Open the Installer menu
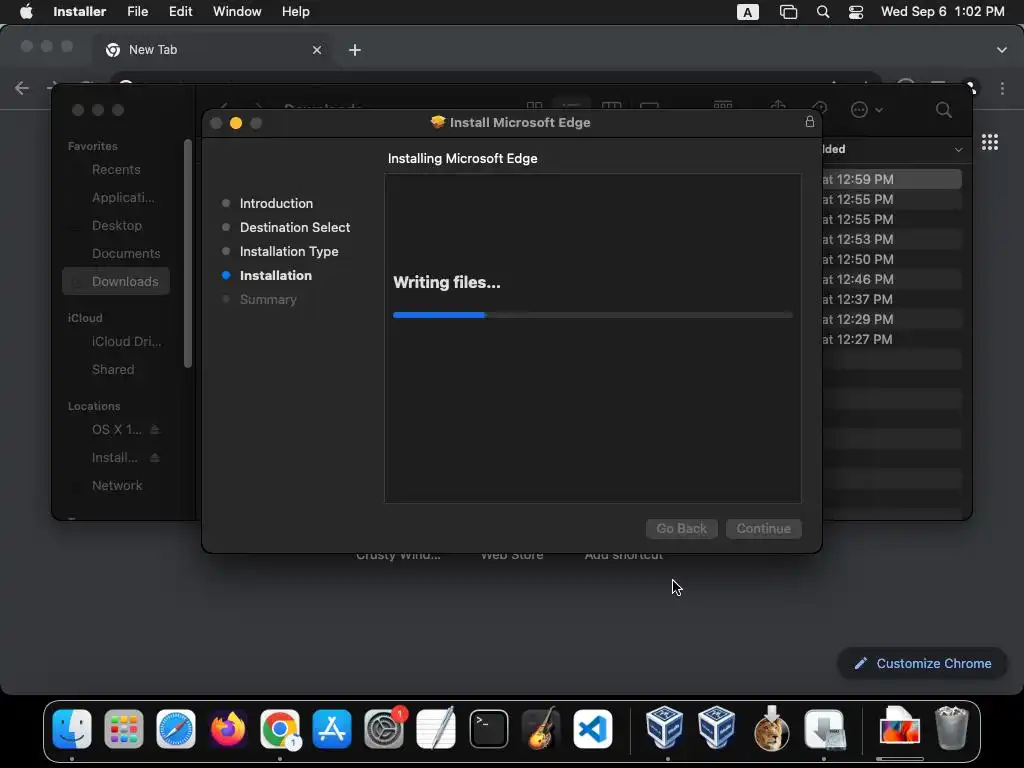The height and width of the screenshot is (768, 1024). [80, 12]
